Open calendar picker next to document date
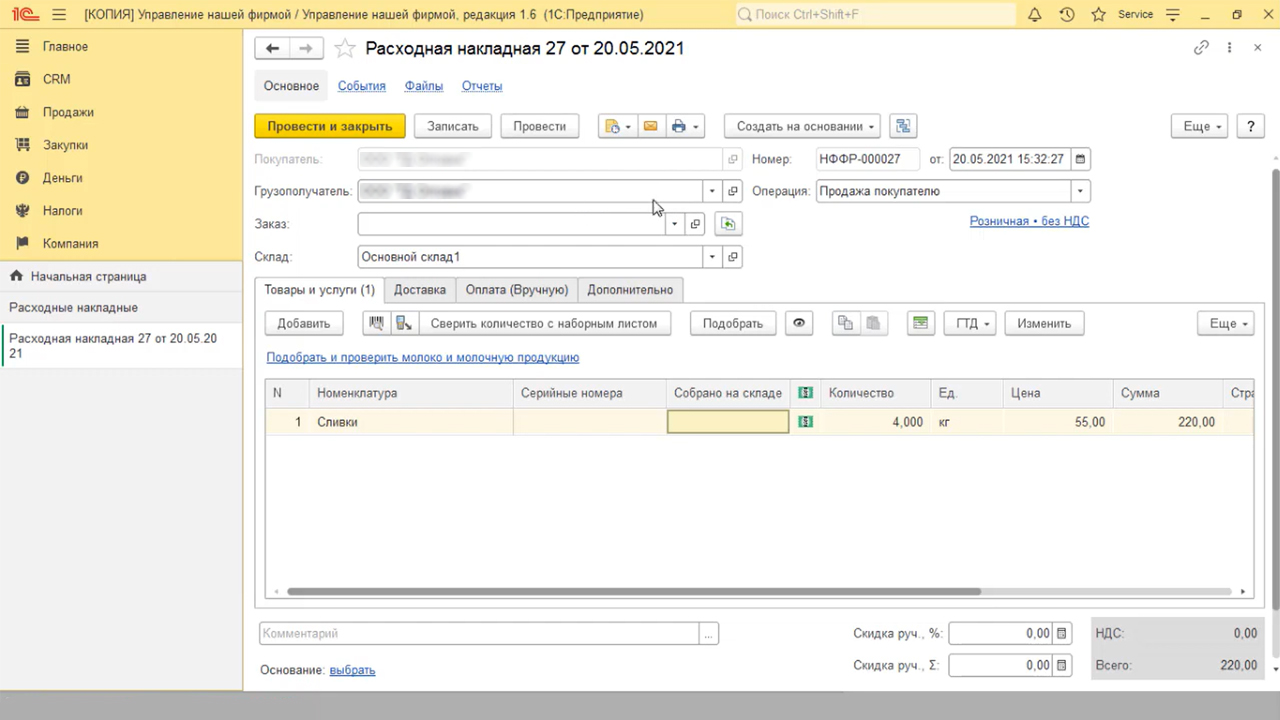 1080,159
